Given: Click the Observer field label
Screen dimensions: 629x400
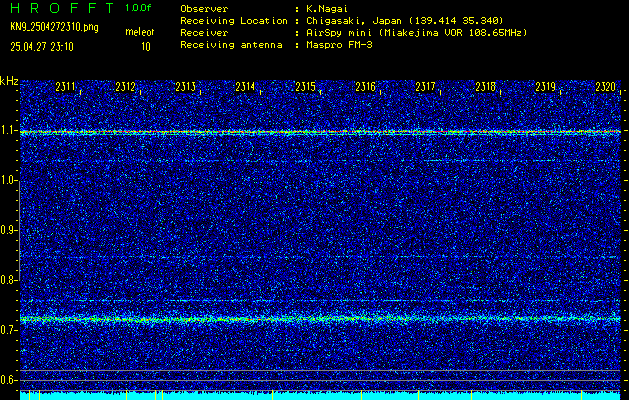Looking at the screenshot, I should click(x=204, y=8).
